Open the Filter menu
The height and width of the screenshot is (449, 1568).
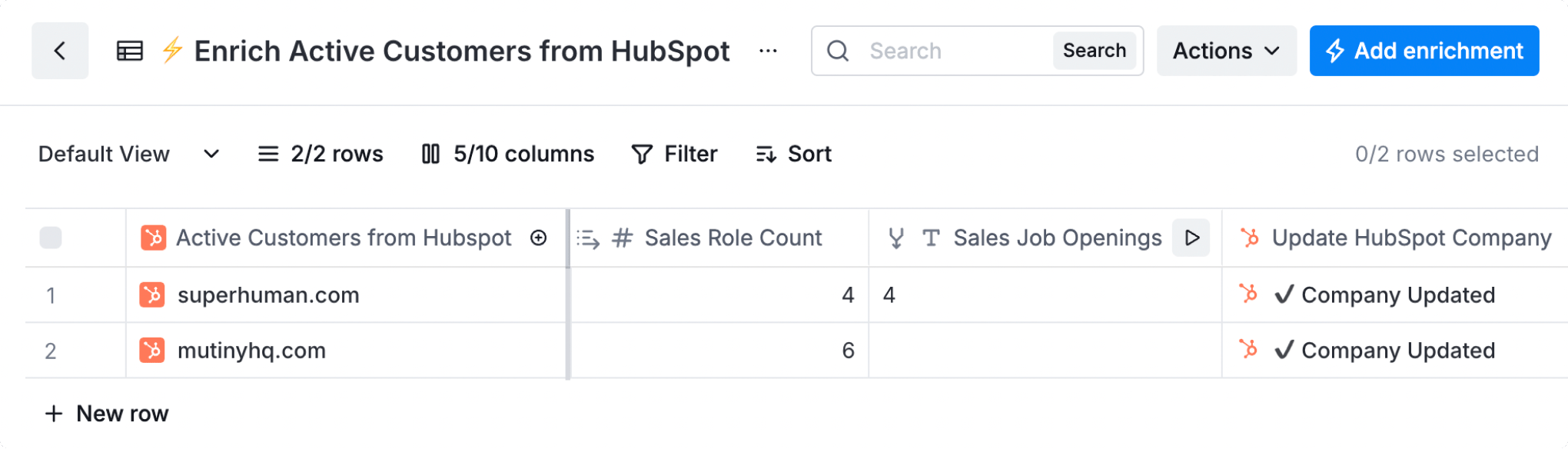tap(674, 155)
